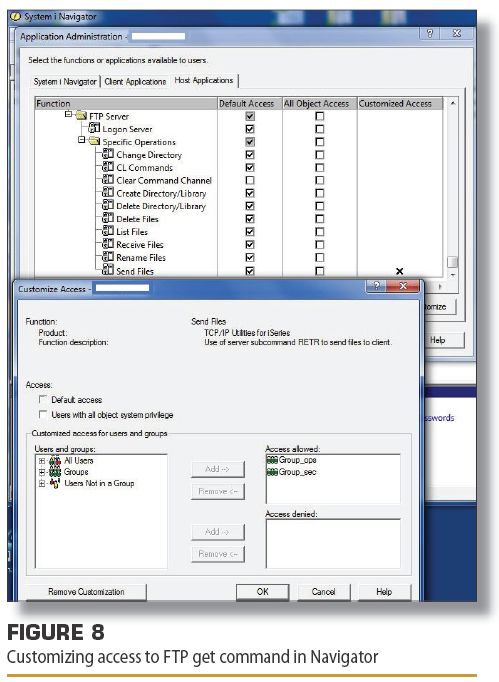Switch to the Client Applications tab
The height and width of the screenshot is (682, 499).
[135, 81]
